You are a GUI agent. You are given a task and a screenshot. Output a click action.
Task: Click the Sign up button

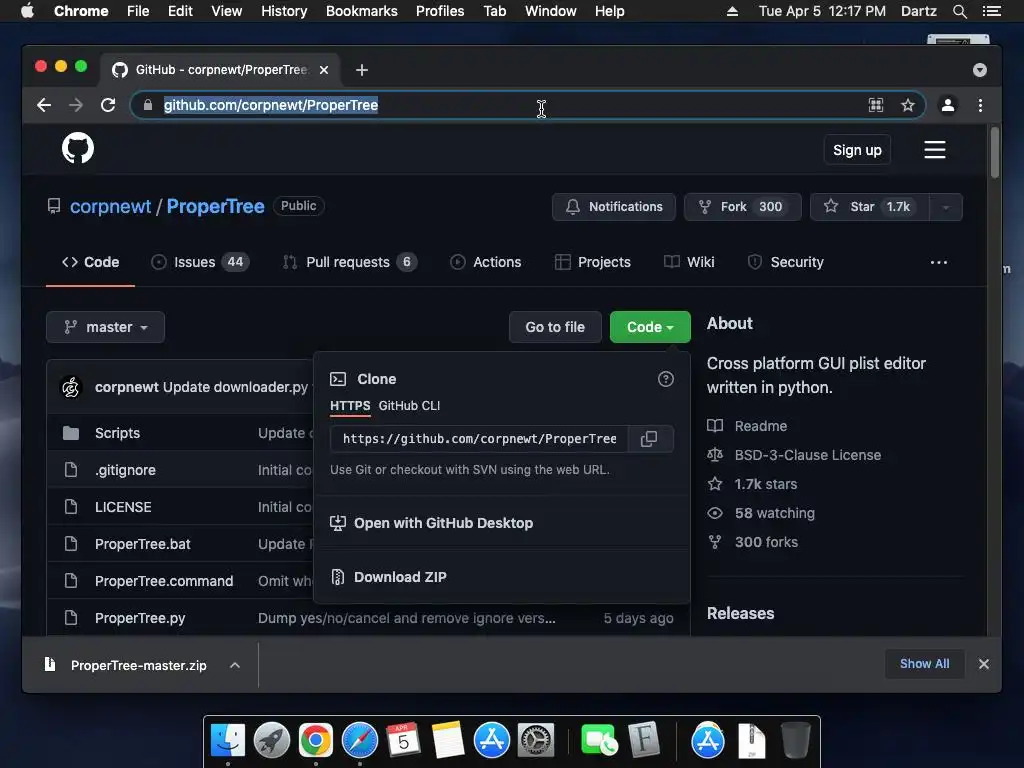pyautogui.click(x=857, y=150)
